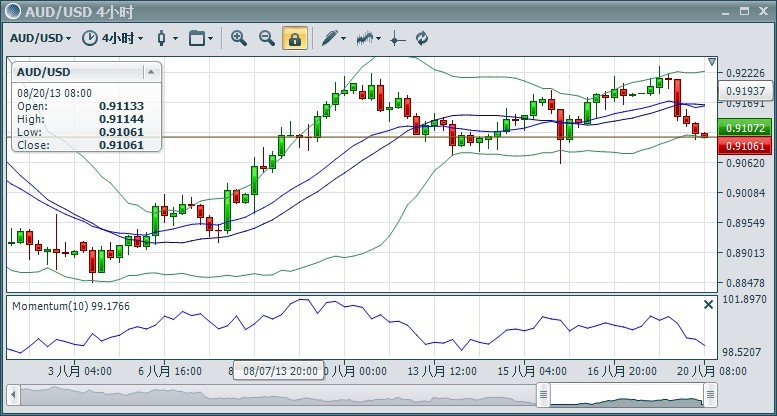This screenshot has height=416, width=777.
Task: Close the Momentum indicator pane
Action: [709, 304]
